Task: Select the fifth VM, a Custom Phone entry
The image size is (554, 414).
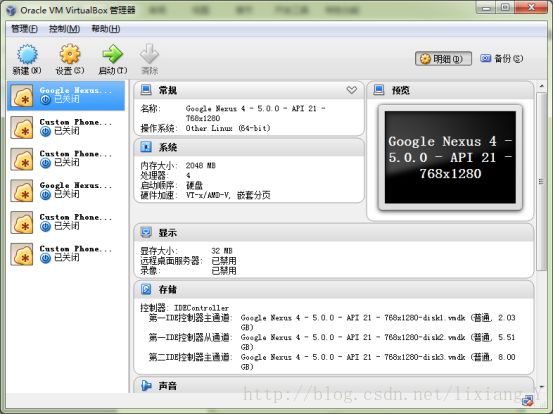Action: (66, 222)
